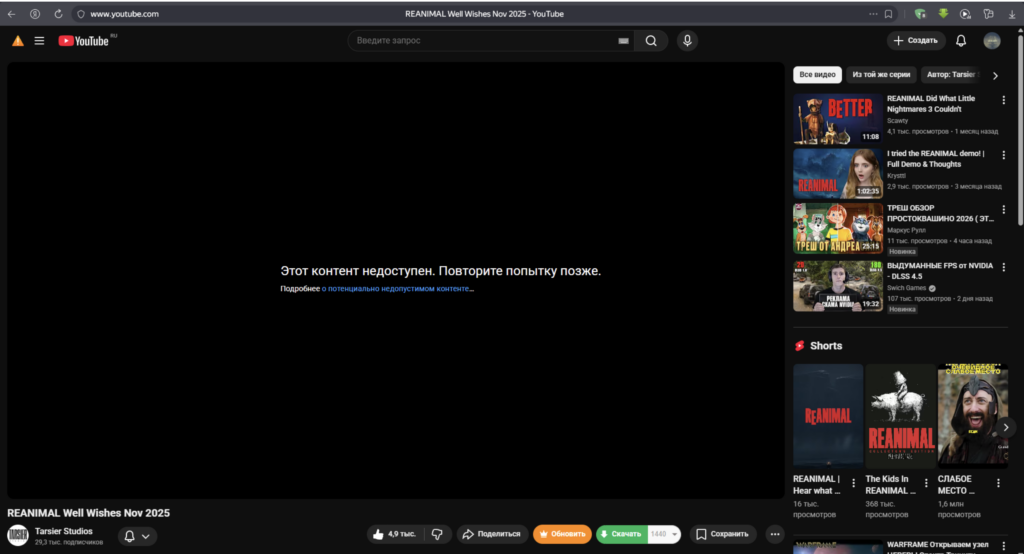The width and height of the screenshot is (1024, 554).
Task: Expand the 1440 quality dropdown next to Скачать
Action: [x=665, y=534]
